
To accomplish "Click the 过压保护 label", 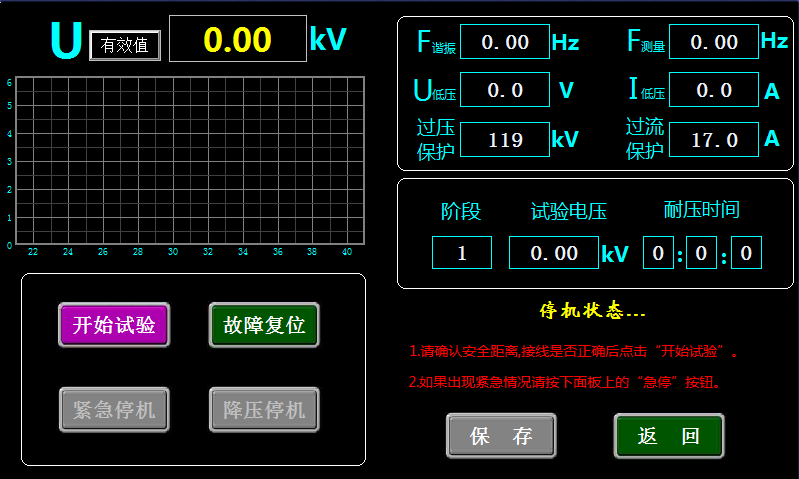I will tap(436, 139).
